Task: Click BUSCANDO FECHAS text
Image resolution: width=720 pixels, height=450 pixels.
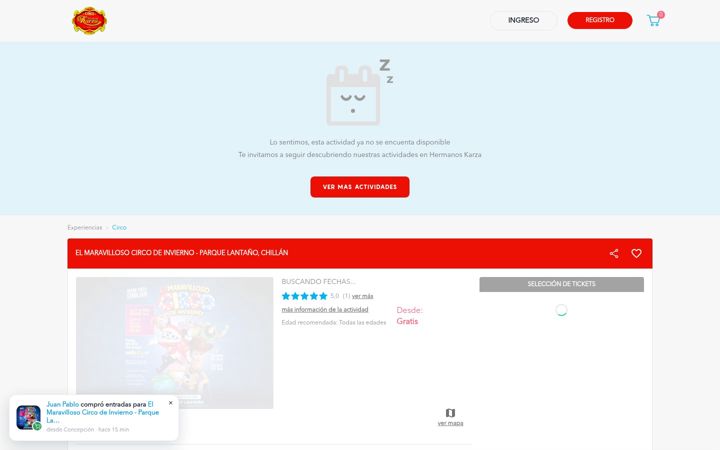Action: tap(318, 281)
